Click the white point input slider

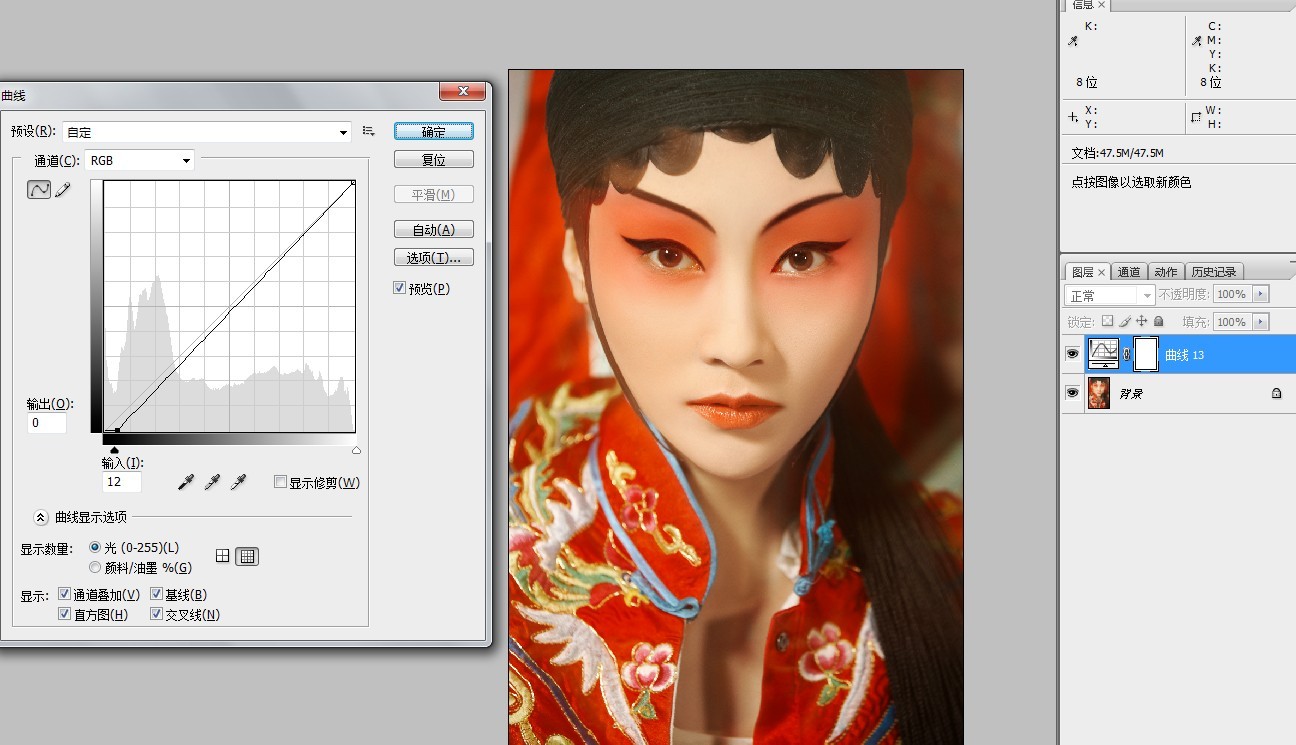(x=356, y=450)
